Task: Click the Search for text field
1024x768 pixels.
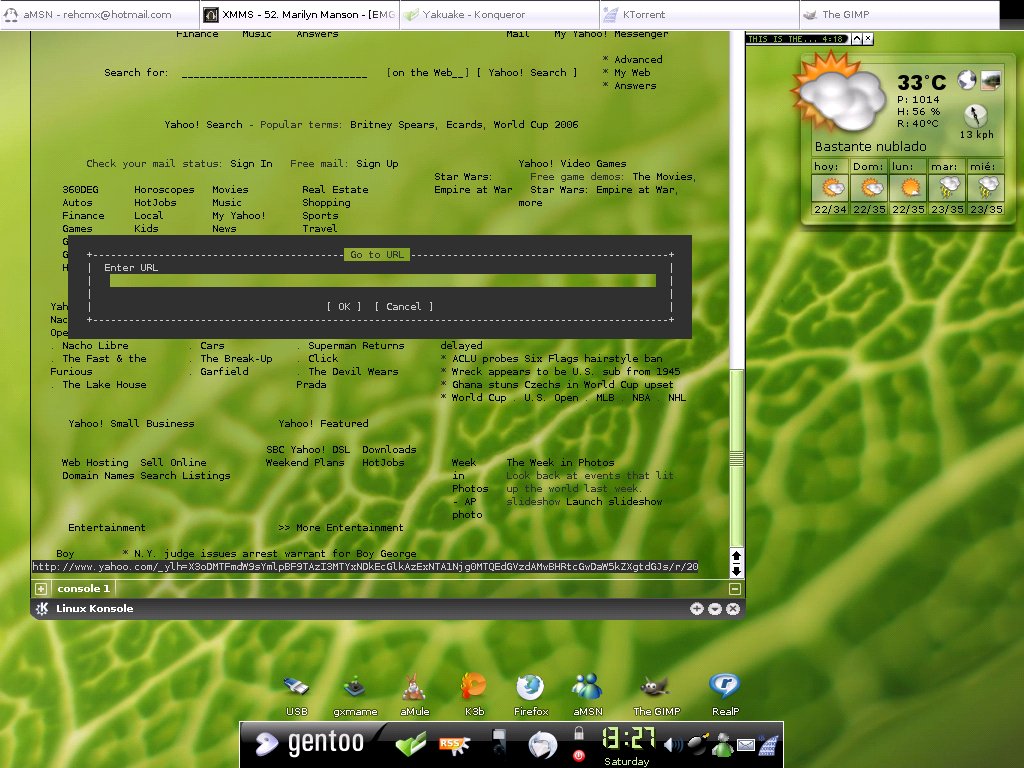Action: pyautogui.click(x=274, y=73)
